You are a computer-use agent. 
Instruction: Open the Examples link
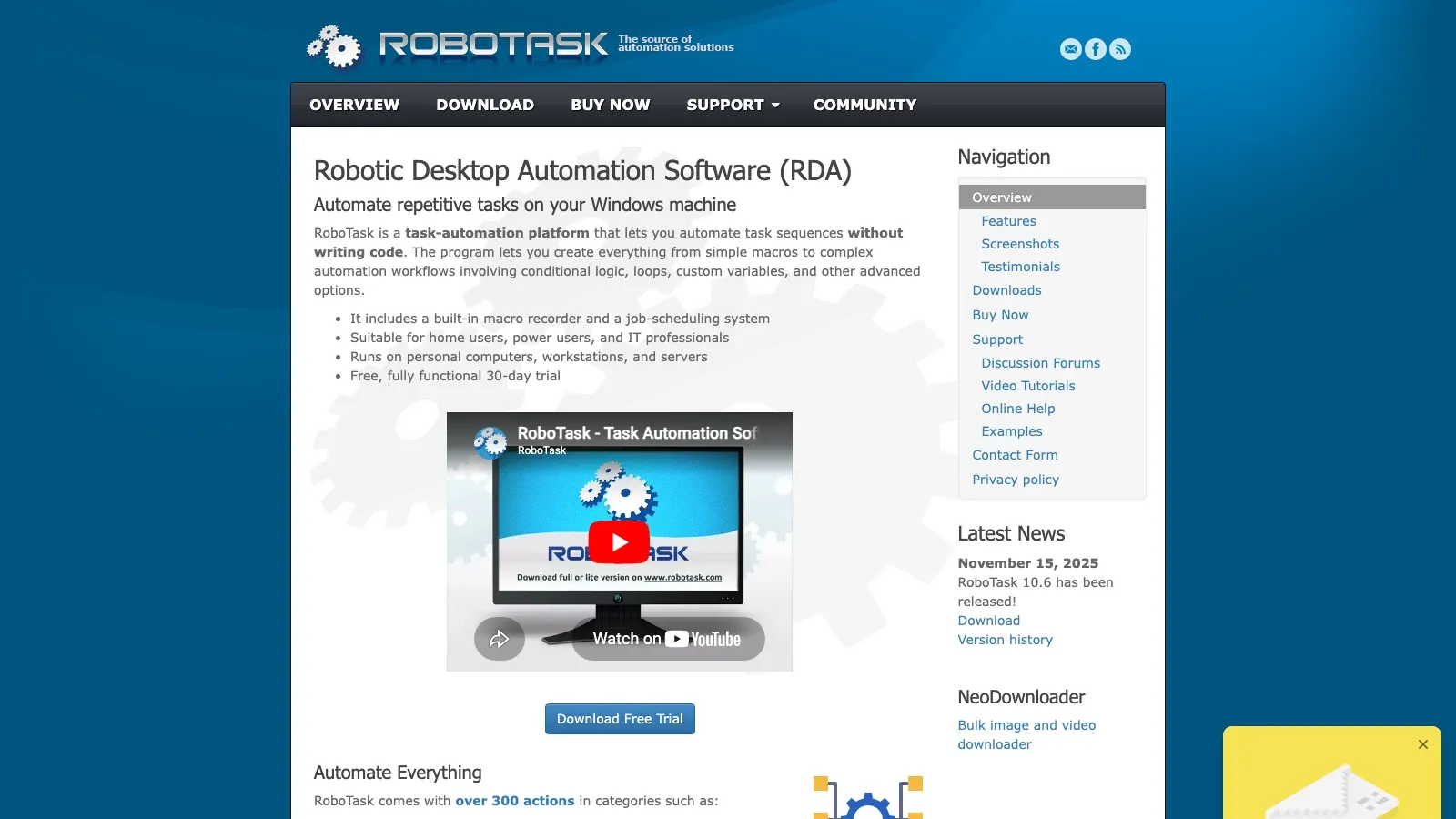1012,431
